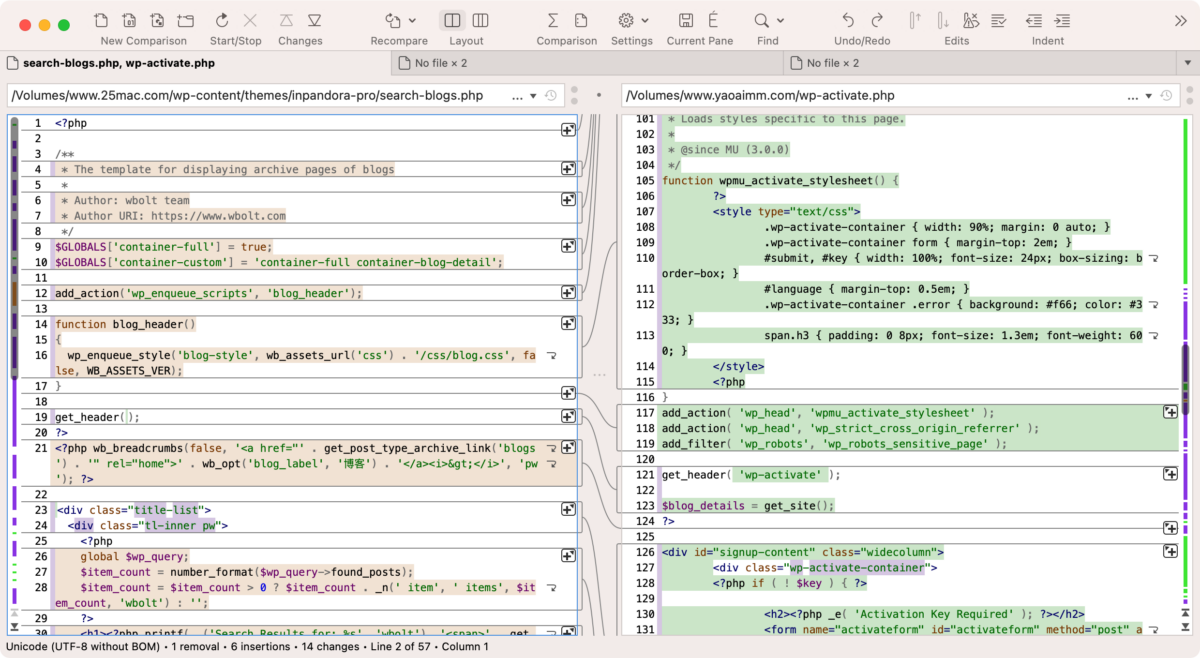Viewport: 1200px width, 658px height.
Task: Click the history clock icon beside wp-activate.php path
Action: tap(1165, 96)
